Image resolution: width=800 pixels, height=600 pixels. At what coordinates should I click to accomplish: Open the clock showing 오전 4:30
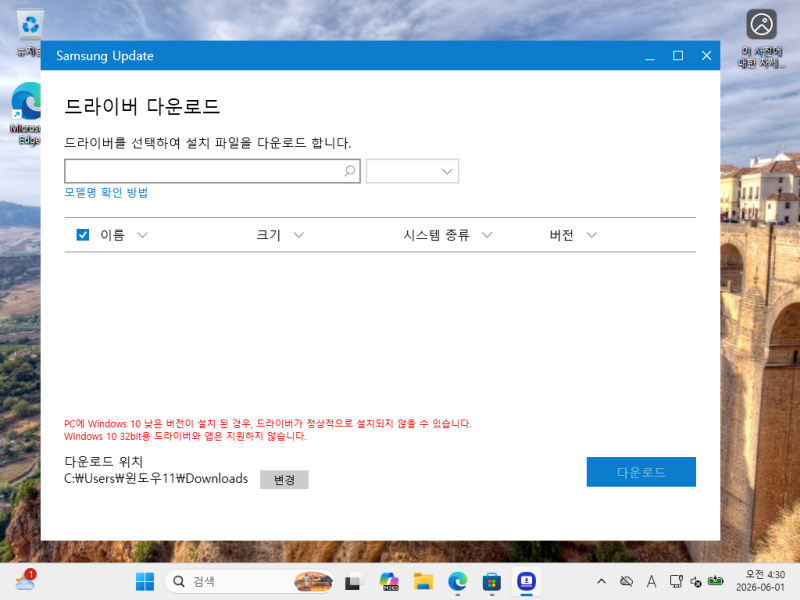[760, 581]
